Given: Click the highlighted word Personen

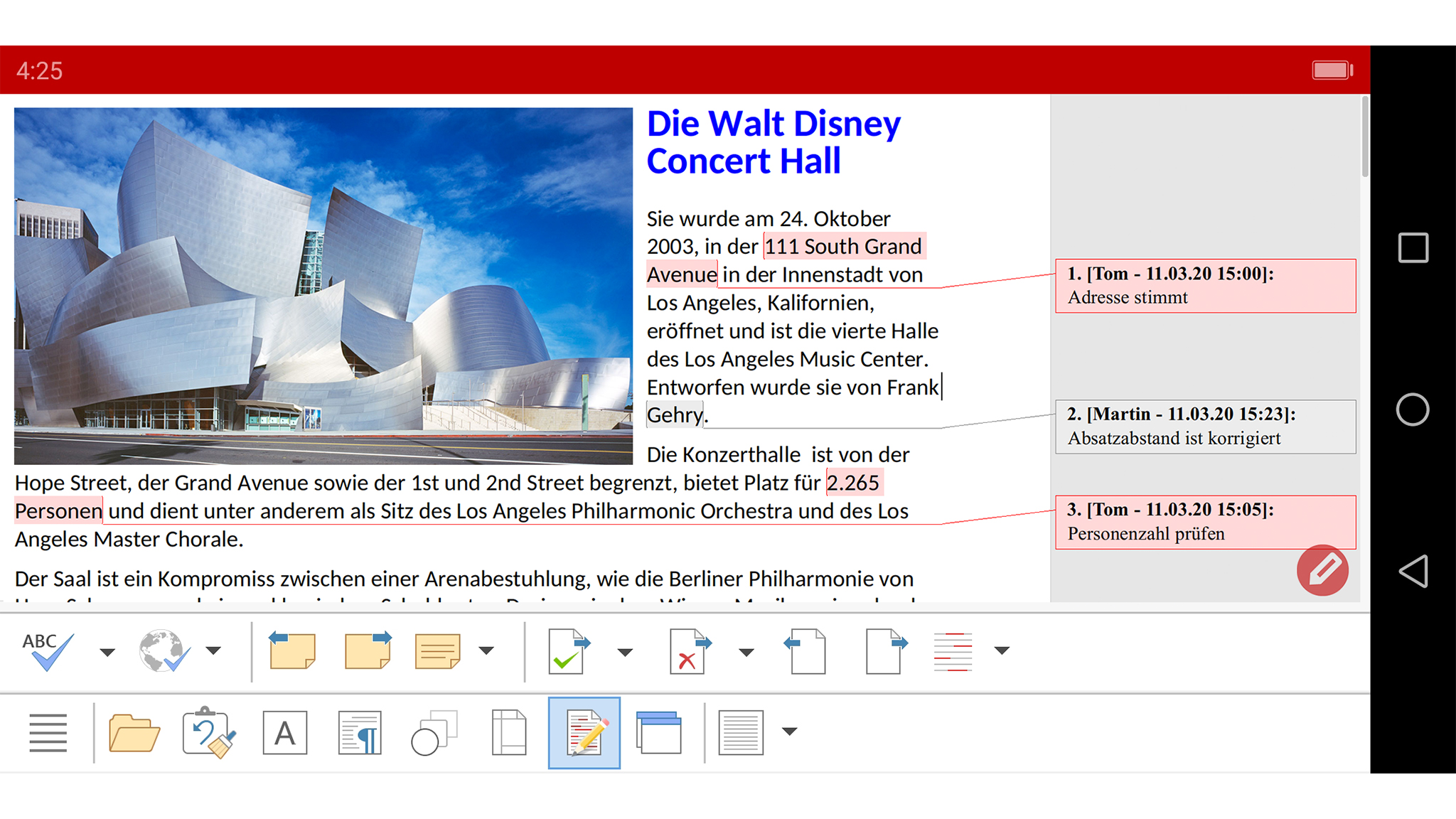Looking at the screenshot, I should click(x=59, y=511).
